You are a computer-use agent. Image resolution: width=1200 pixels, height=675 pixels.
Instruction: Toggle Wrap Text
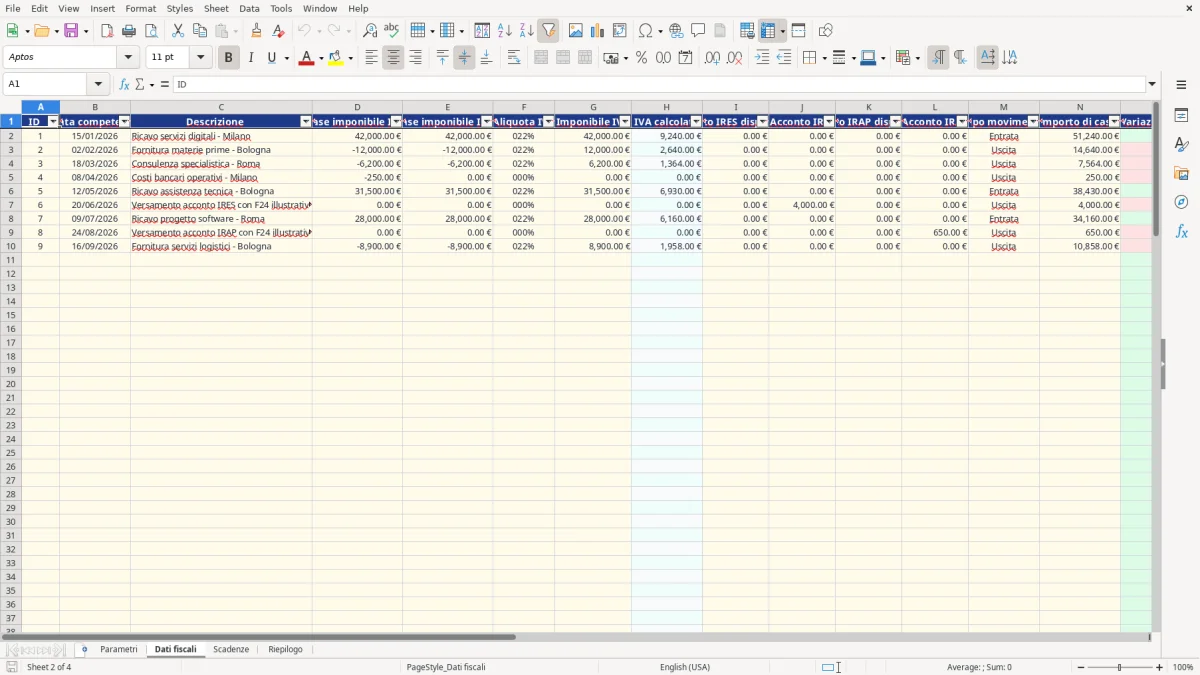pyautogui.click(x=514, y=58)
